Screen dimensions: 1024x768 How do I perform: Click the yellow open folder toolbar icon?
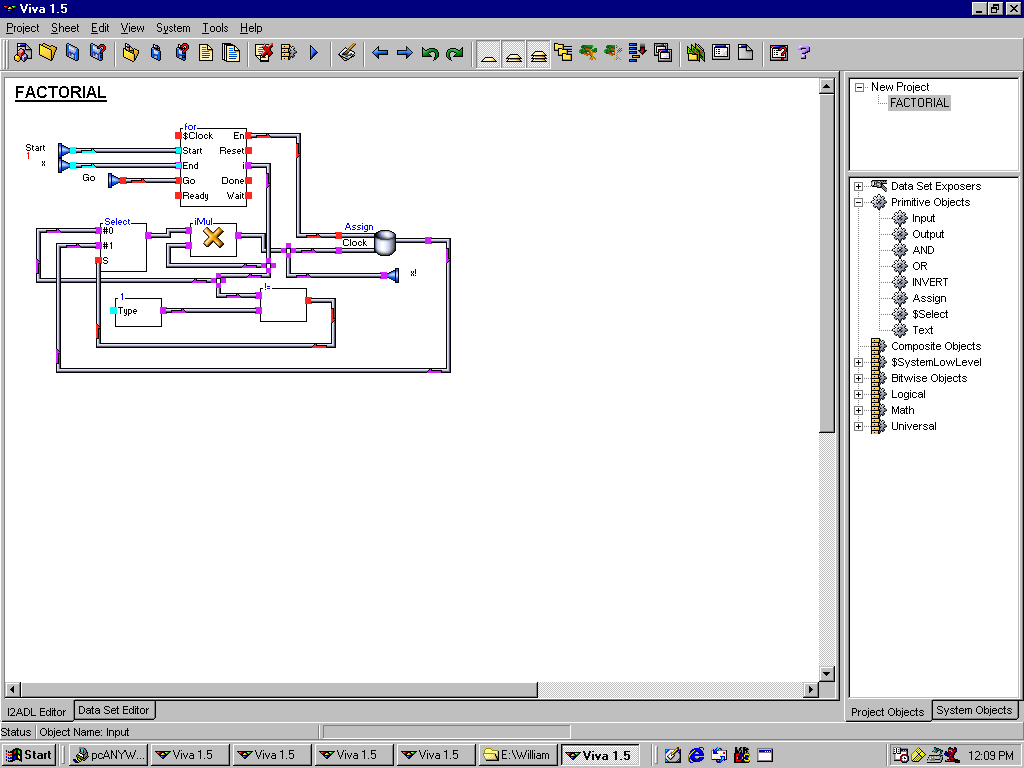pos(47,53)
